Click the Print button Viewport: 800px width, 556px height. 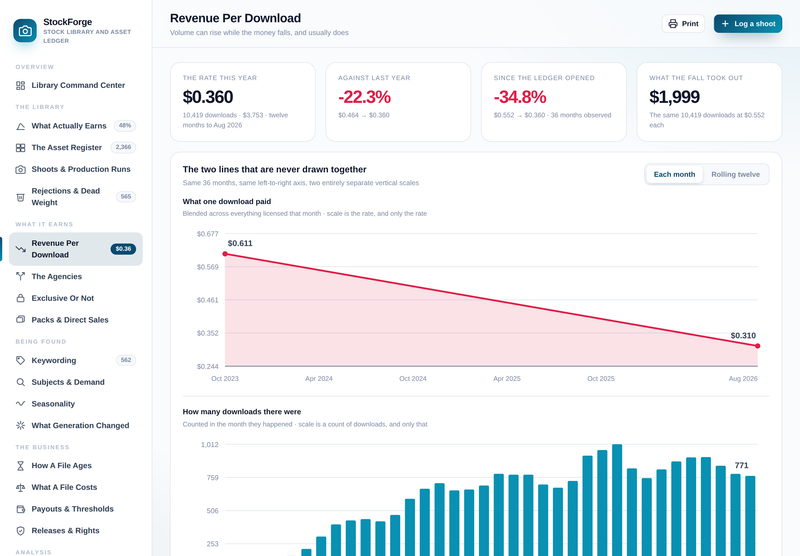pos(683,24)
